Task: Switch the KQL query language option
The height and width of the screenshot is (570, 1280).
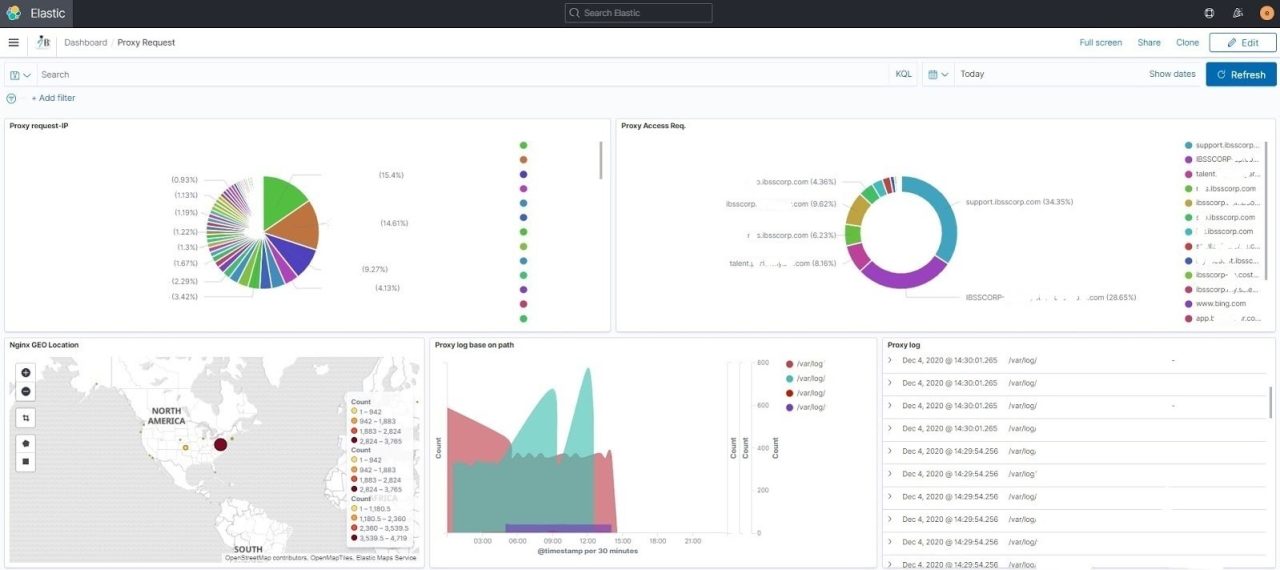Action: click(x=903, y=74)
